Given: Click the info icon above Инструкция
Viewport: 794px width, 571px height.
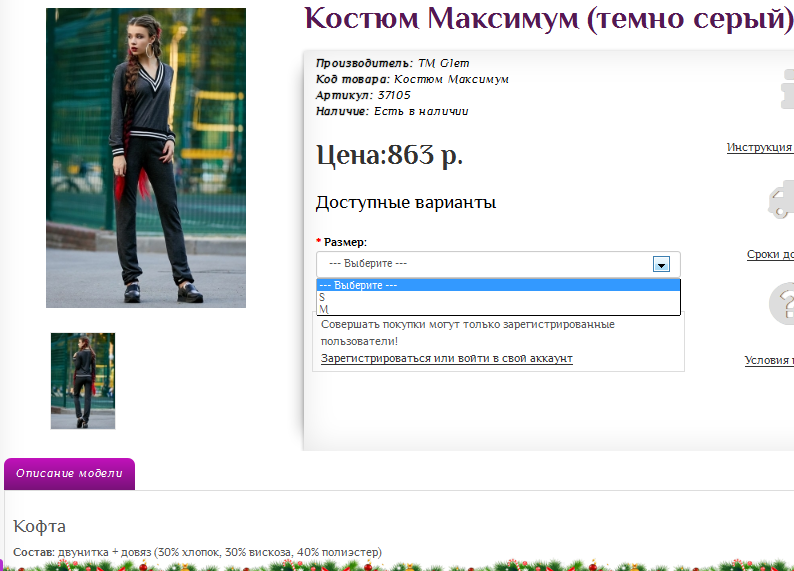Looking at the screenshot, I should (787, 89).
